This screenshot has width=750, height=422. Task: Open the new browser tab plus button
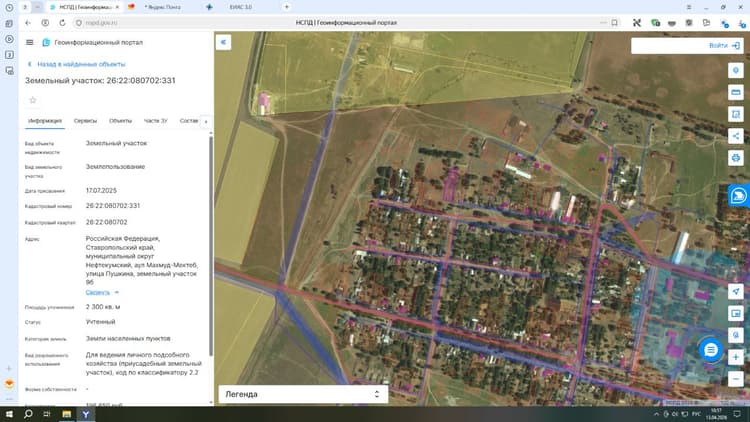tap(287, 7)
